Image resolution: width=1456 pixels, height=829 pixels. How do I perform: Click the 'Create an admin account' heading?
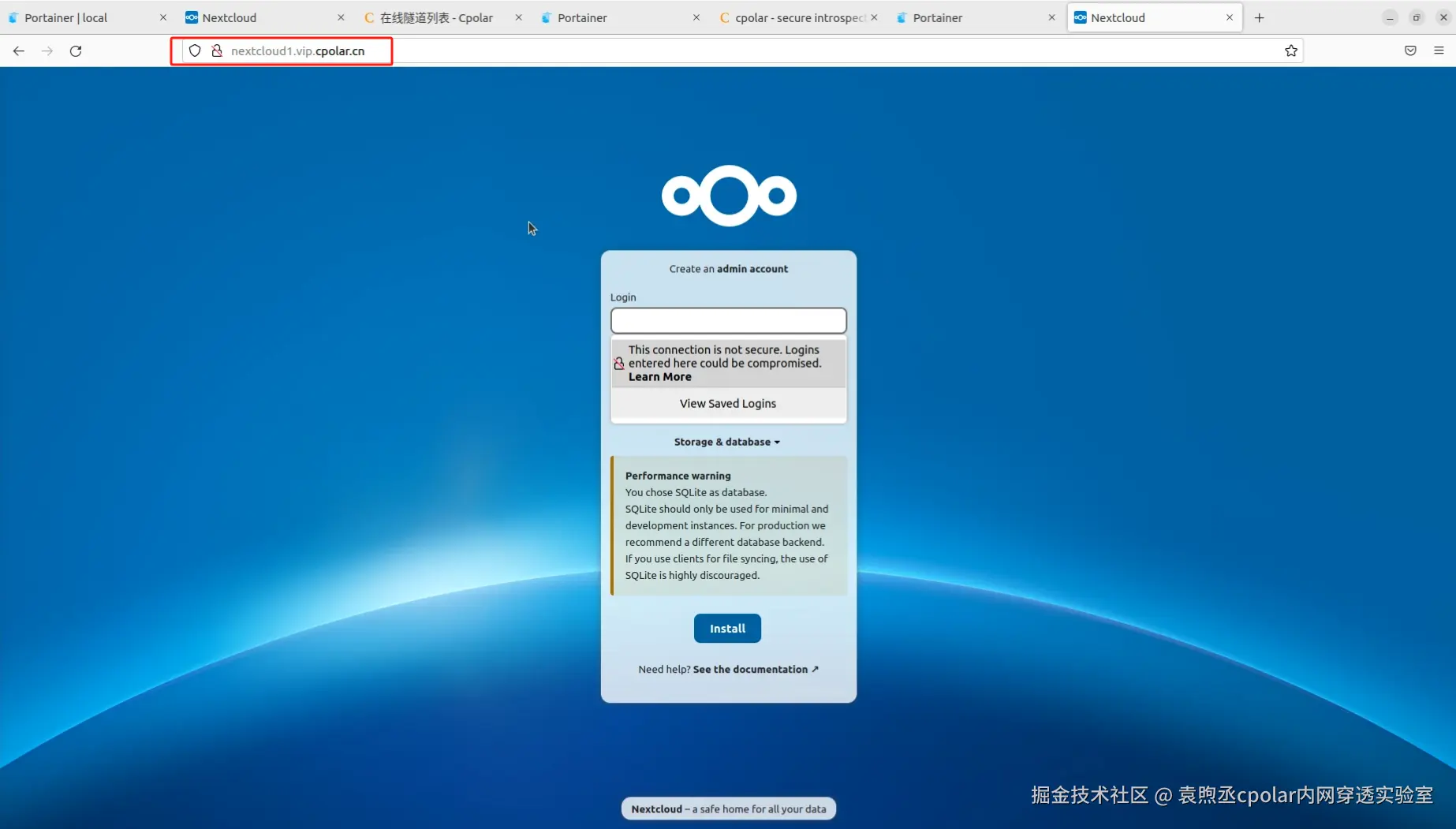pyautogui.click(x=728, y=269)
